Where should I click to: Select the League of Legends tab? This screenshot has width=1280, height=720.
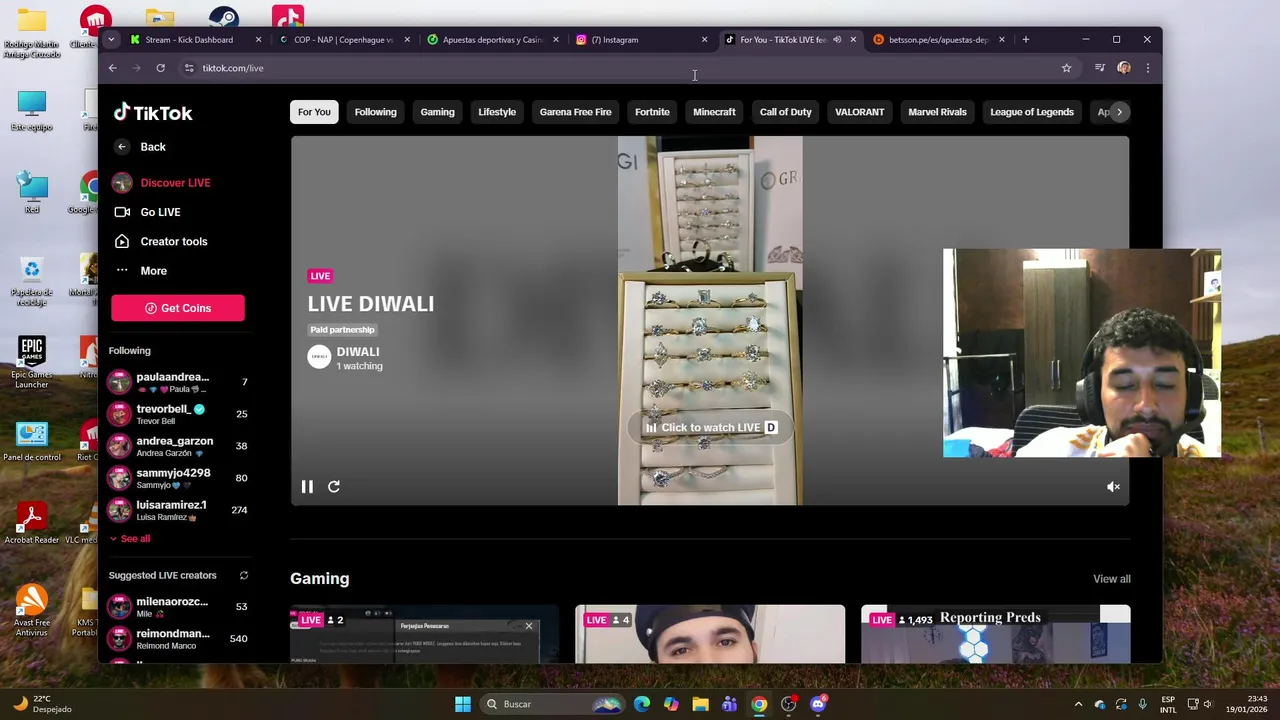click(x=1031, y=112)
